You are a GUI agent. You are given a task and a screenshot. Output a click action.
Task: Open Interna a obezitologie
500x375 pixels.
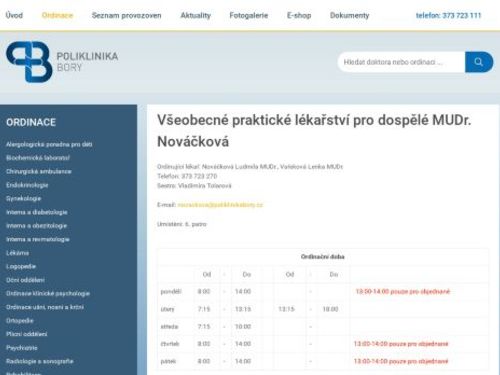(x=36, y=226)
